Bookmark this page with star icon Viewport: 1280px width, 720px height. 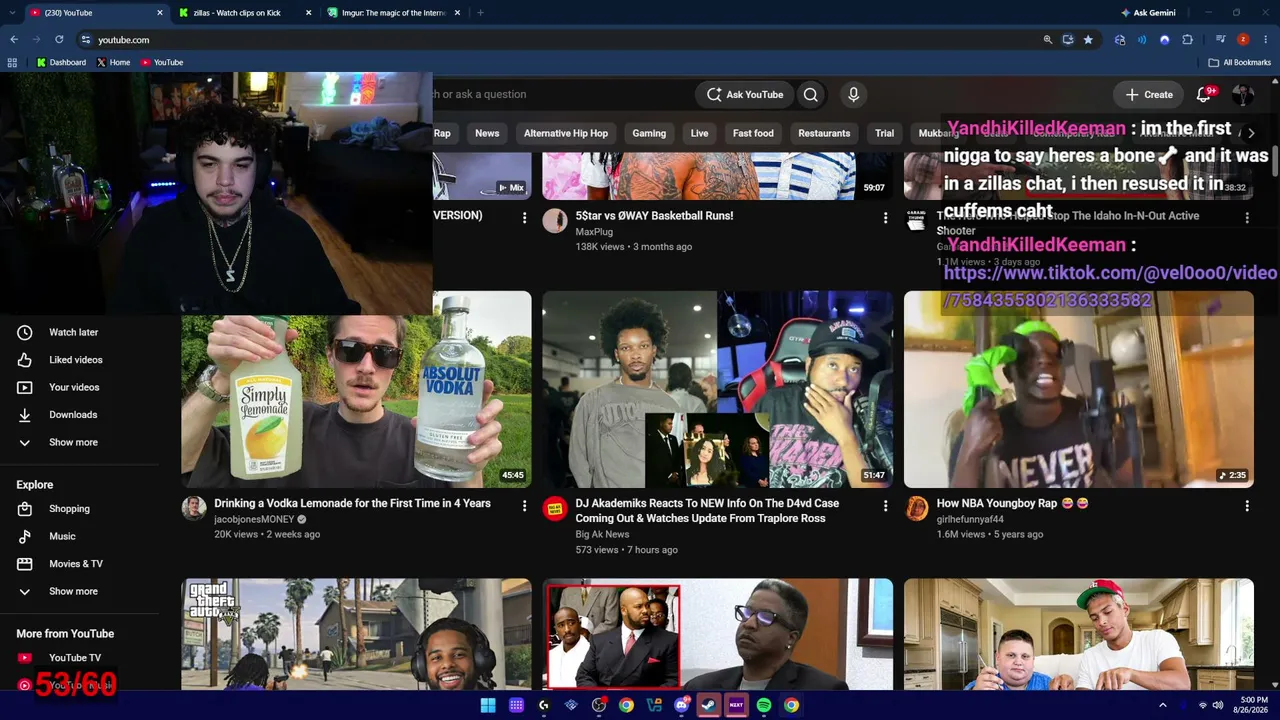click(1088, 40)
